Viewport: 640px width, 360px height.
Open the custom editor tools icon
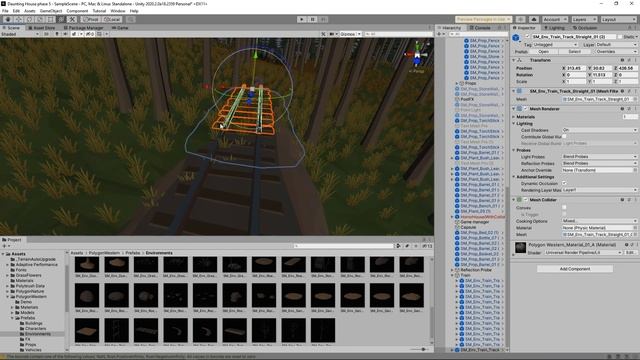click(x=72, y=19)
